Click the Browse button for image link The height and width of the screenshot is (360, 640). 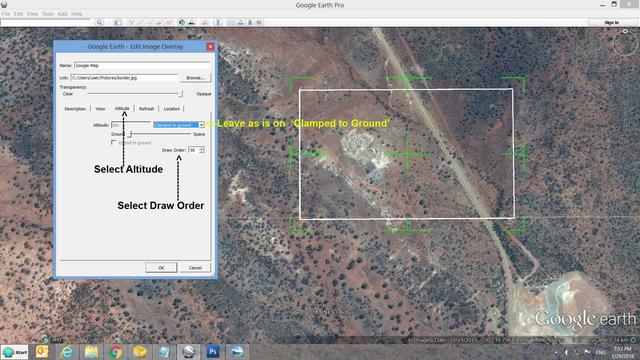click(x=195, y=78)
